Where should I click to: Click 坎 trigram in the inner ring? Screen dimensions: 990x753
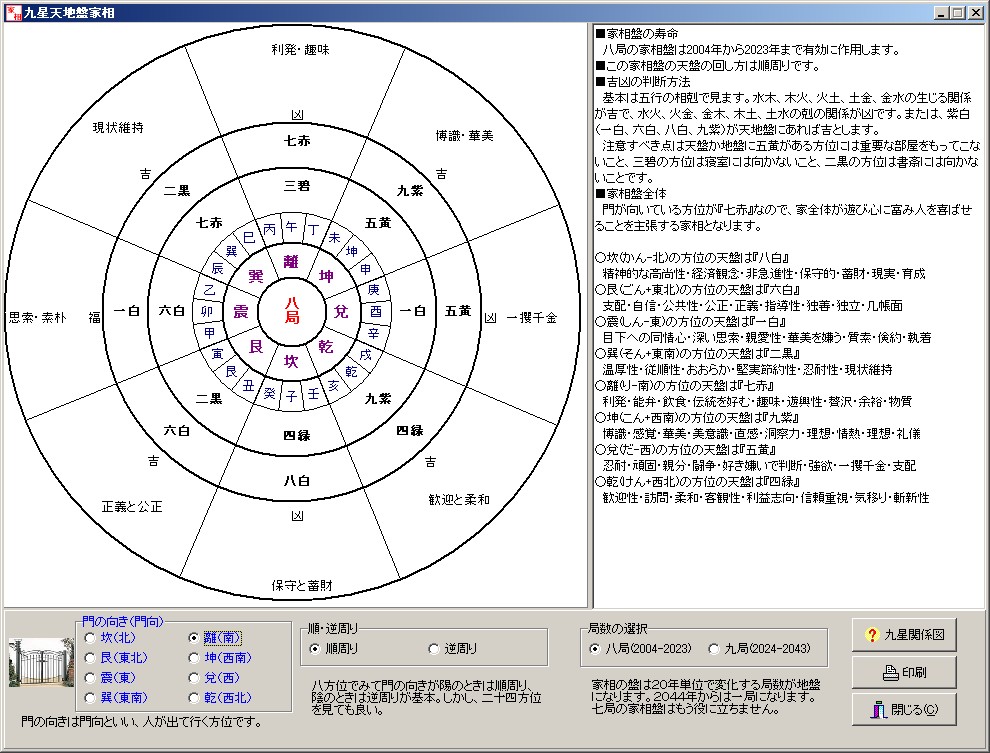pos(290,361)
